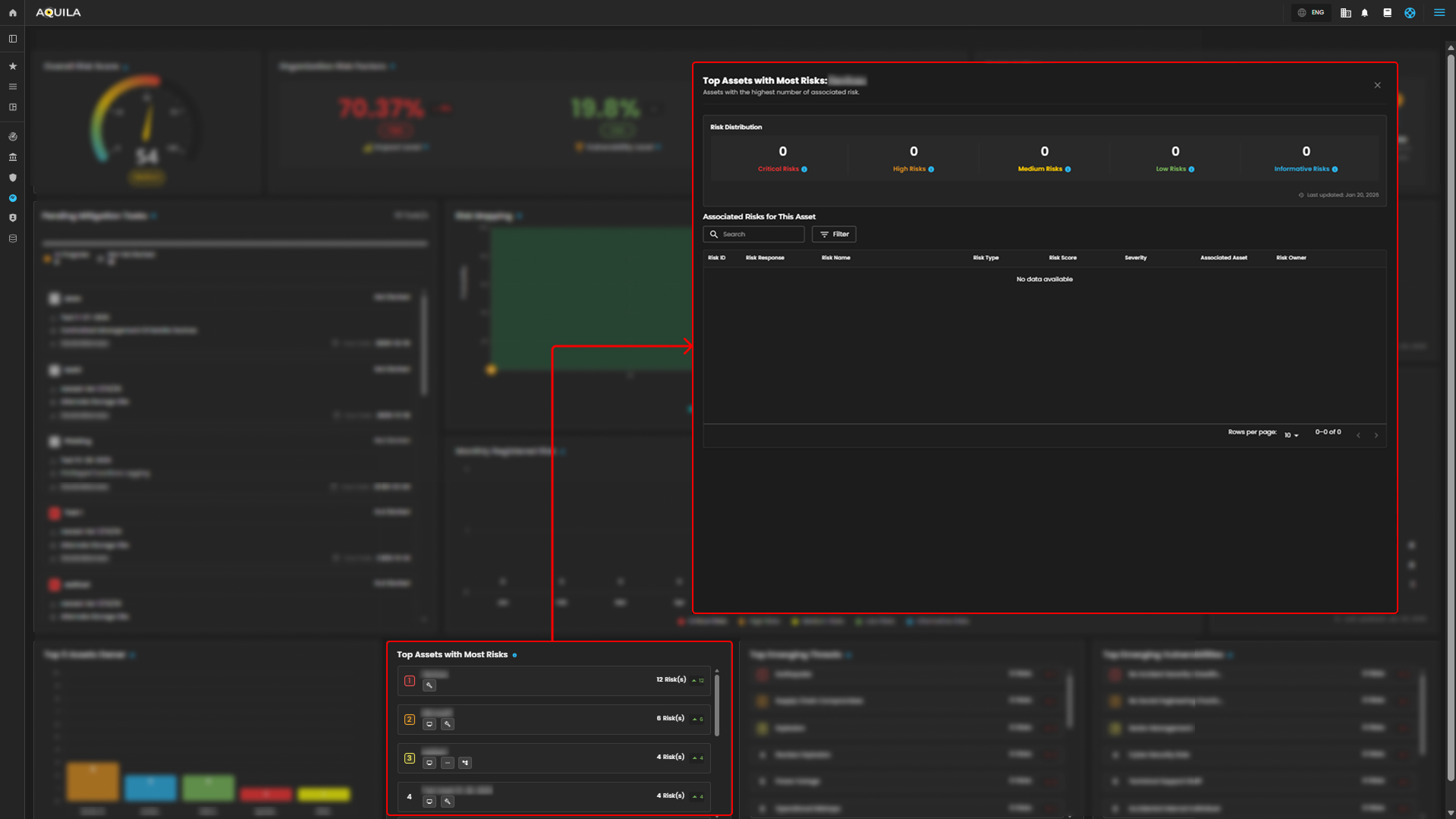Screen dimensions: 1456x819
Task: Click the database icon in sidebar
Action: point(13,238)
